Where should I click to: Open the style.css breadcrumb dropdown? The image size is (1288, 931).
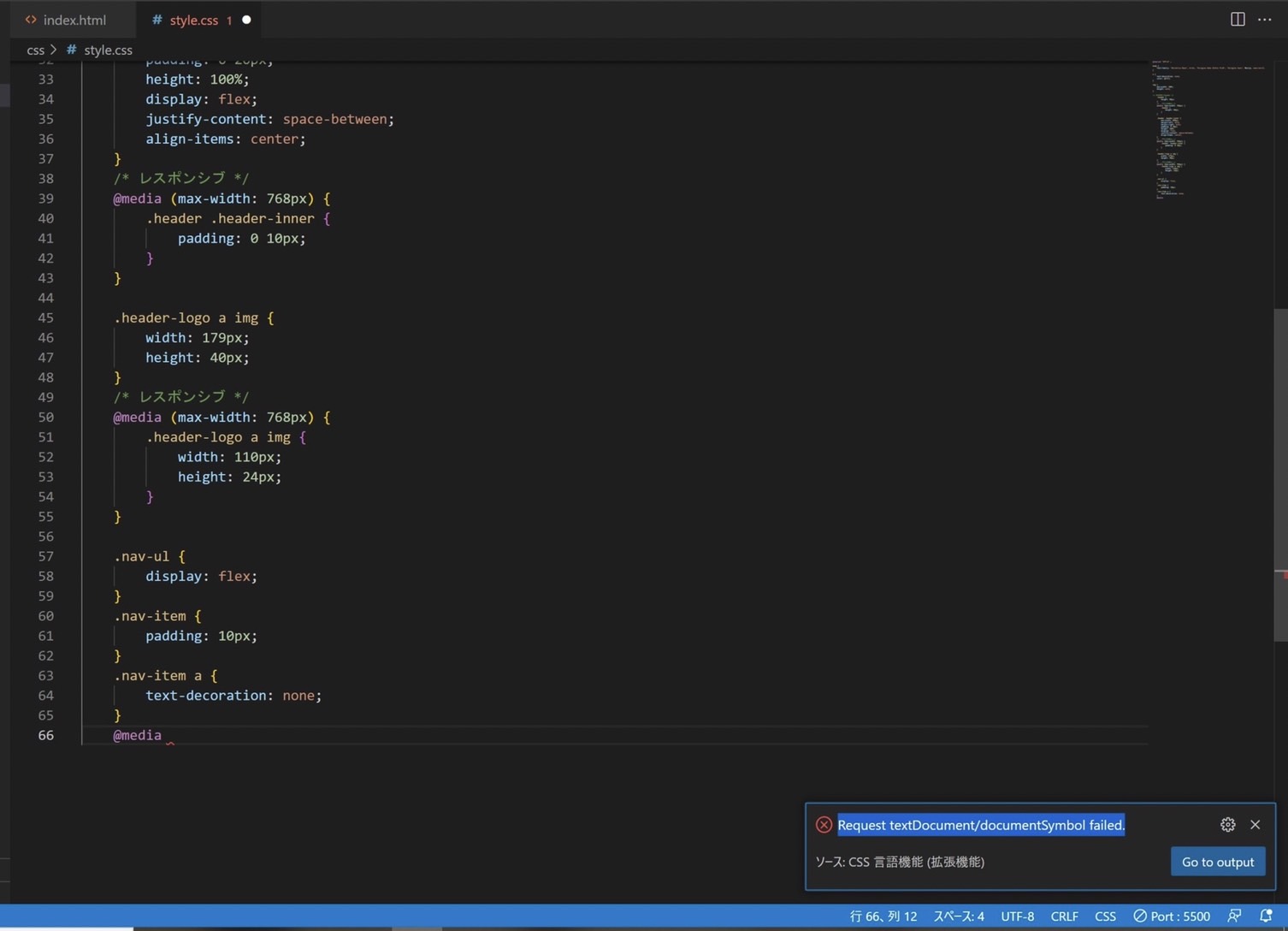(109, 50)
